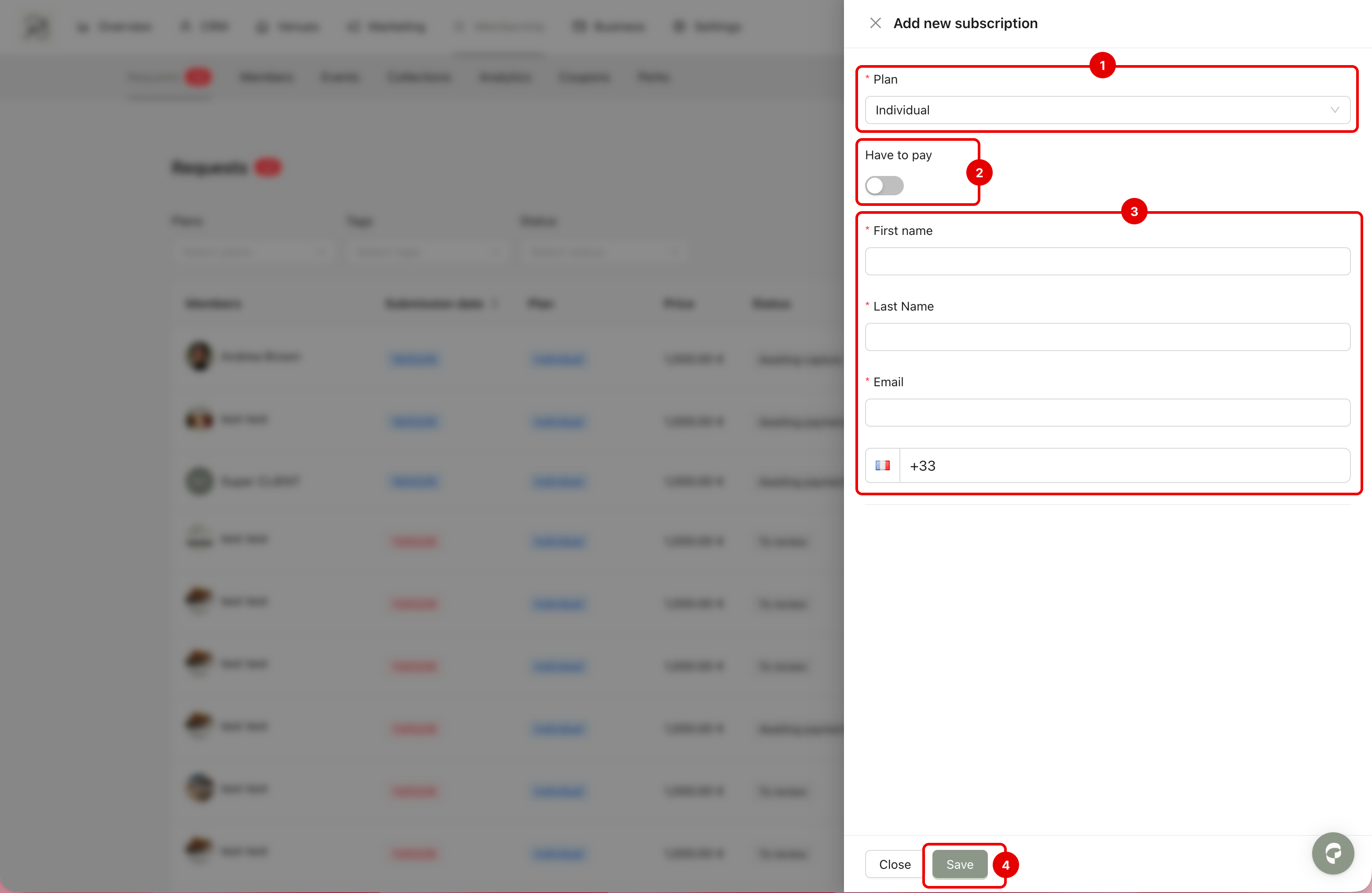Click the +33 phone number field
The height and width of the screenshot is (893, 1372).
point(1124,465)
